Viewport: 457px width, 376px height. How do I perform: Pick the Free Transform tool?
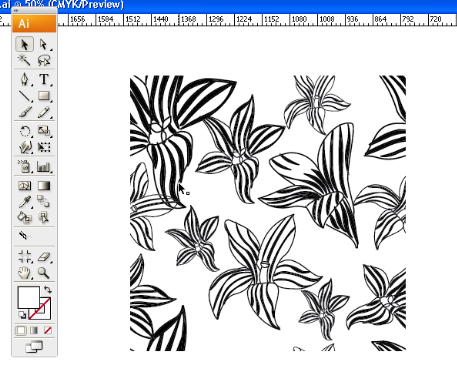tap(44, 147)
